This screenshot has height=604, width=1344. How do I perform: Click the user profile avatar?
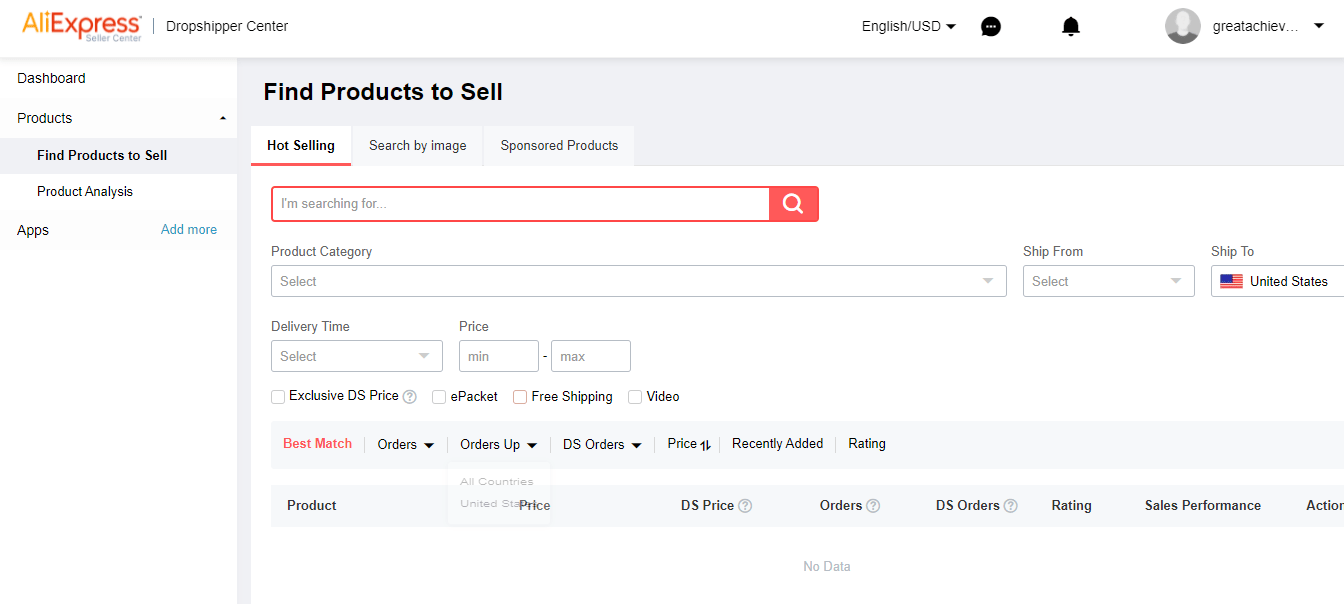tap(1182, 26)
